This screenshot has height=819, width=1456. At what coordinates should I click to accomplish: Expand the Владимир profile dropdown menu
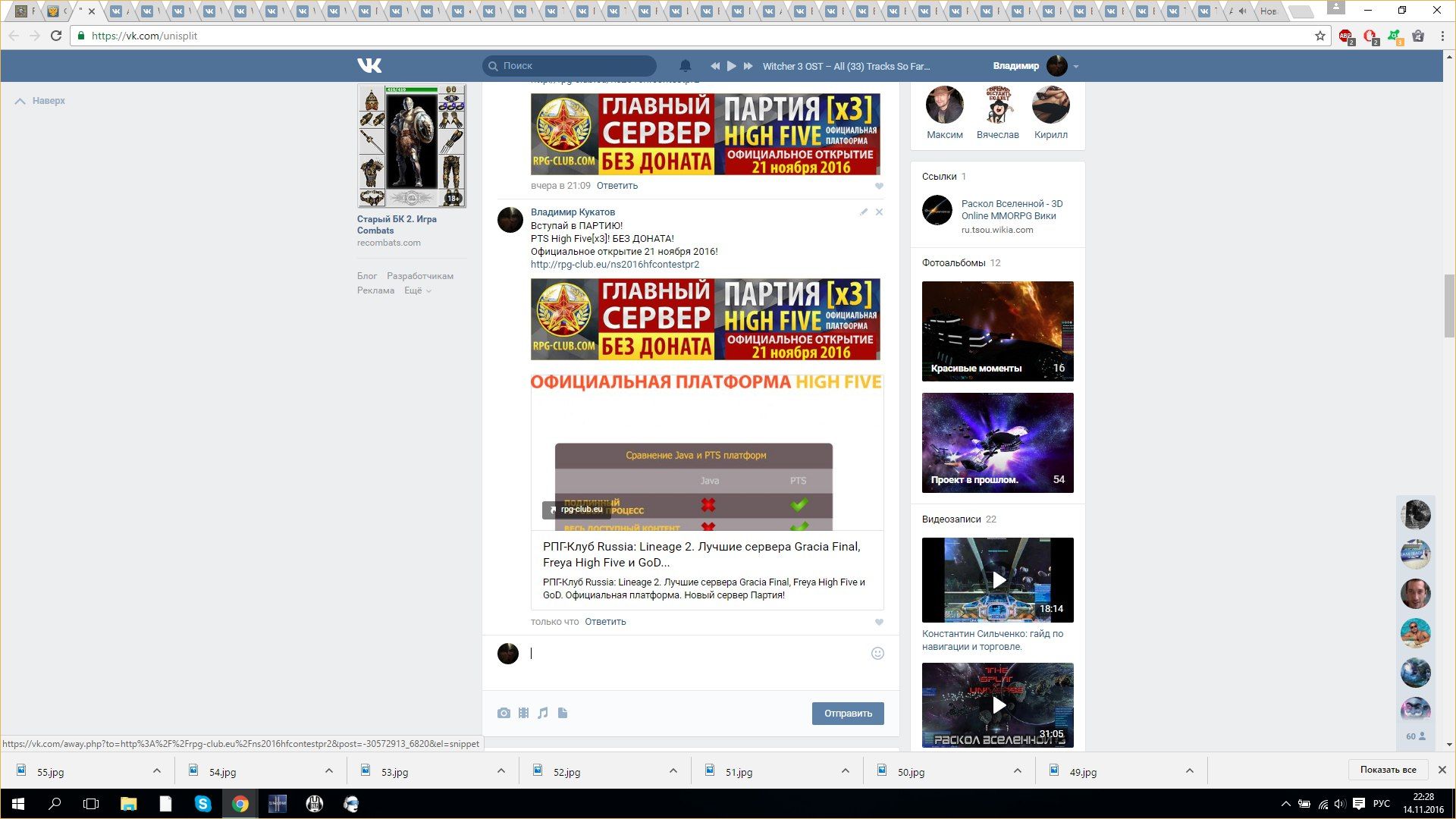tap(1075, 67)
